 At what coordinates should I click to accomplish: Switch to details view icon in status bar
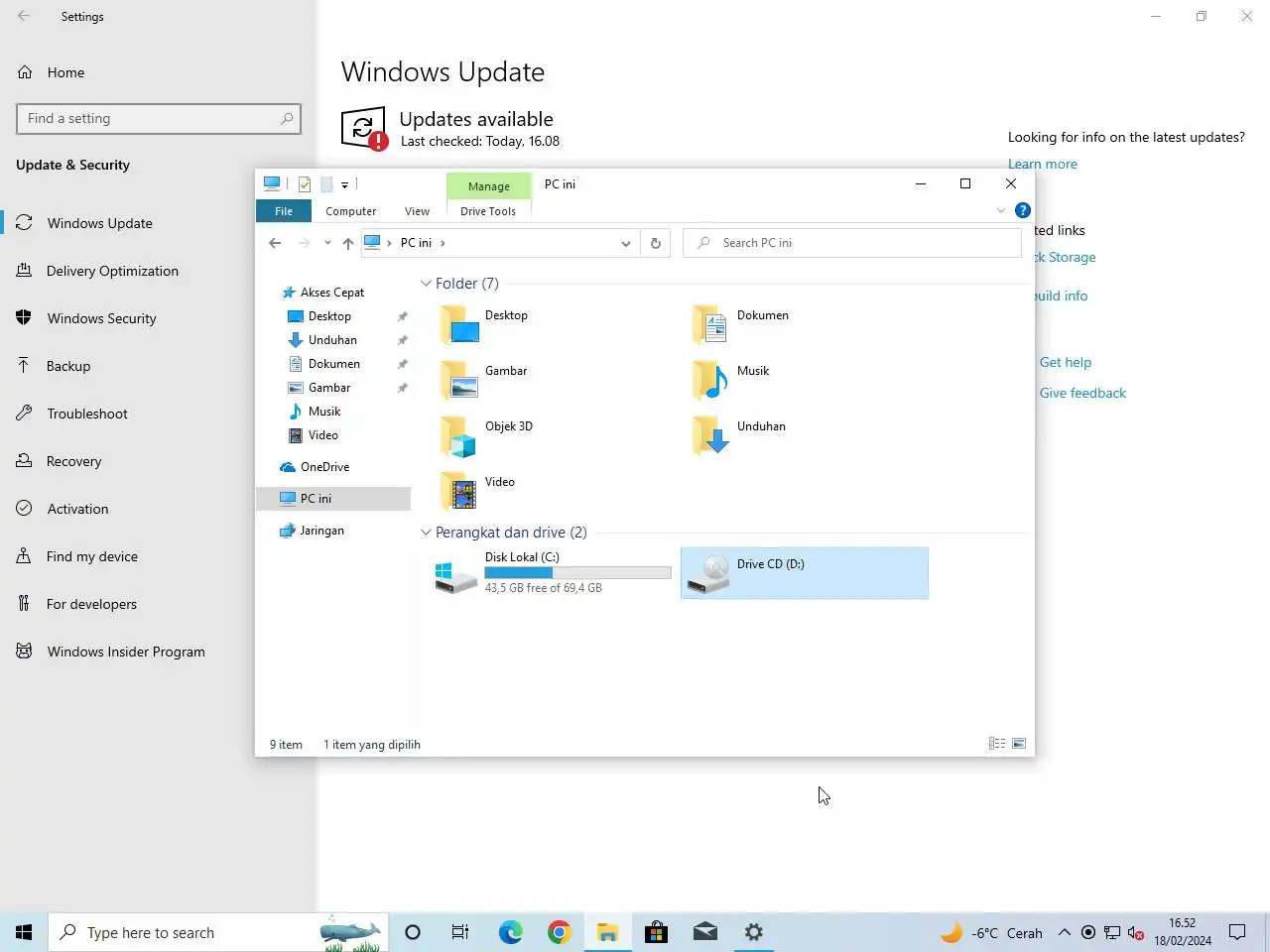click(997, 744)
